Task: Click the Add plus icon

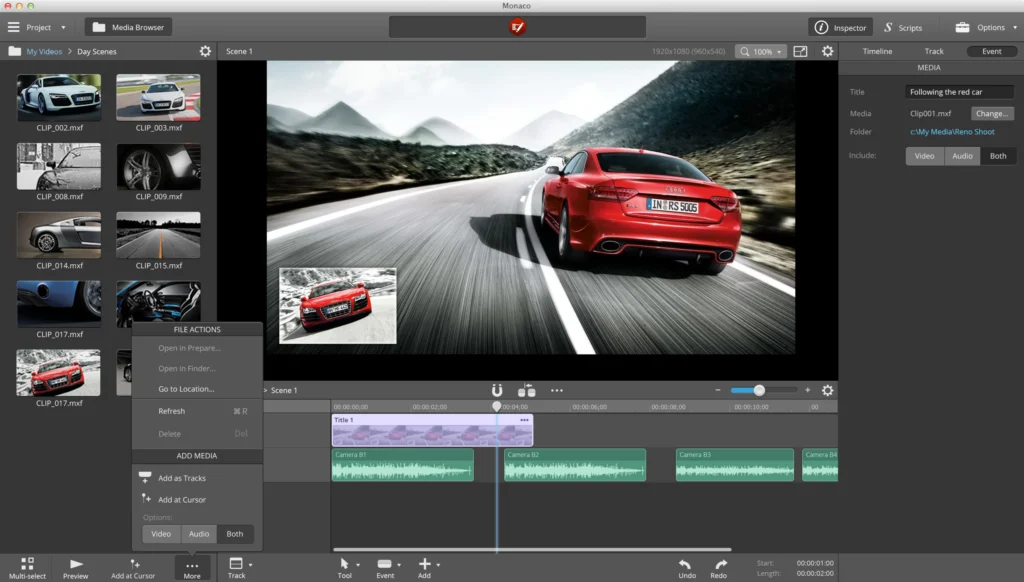Action: [x=424, y=564]
